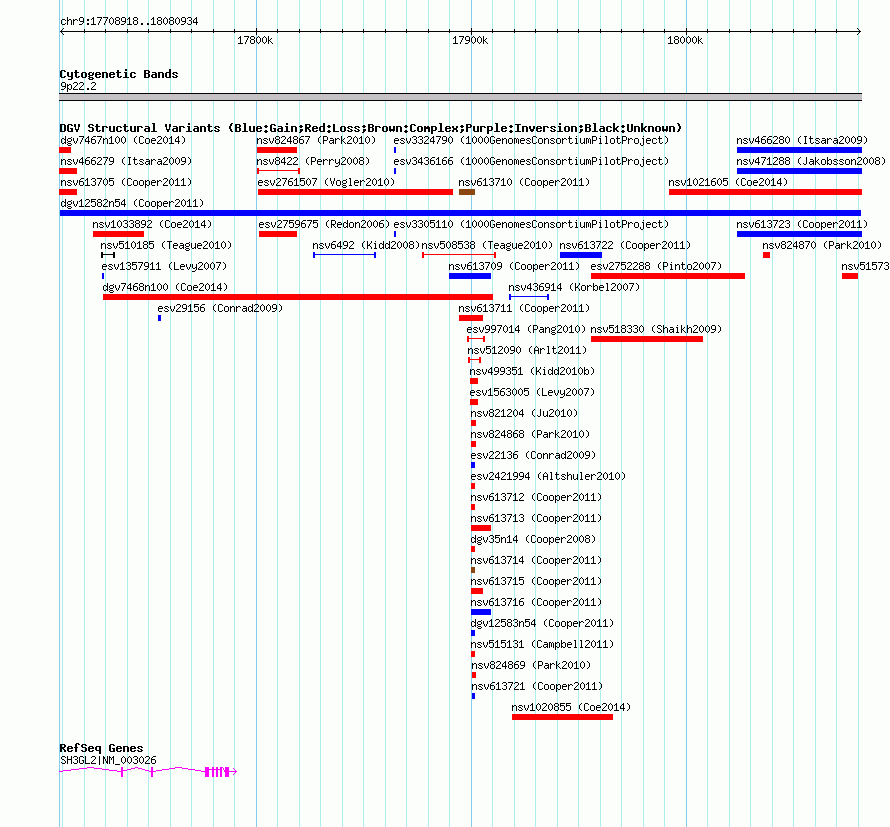Screen dimensions: 890x827
Task: Open variant nsv471288 (Jakobsson2008)
Action: tap(811, 161)
